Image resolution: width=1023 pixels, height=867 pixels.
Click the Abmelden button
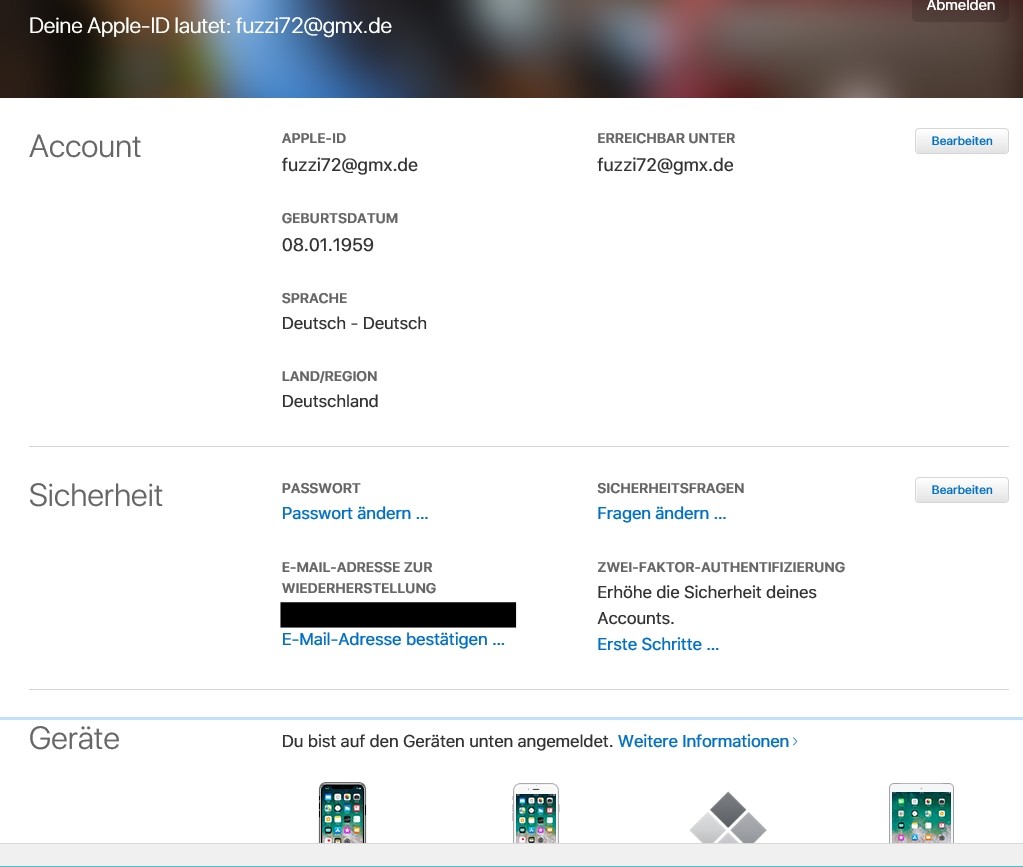[x=960, y=8]
